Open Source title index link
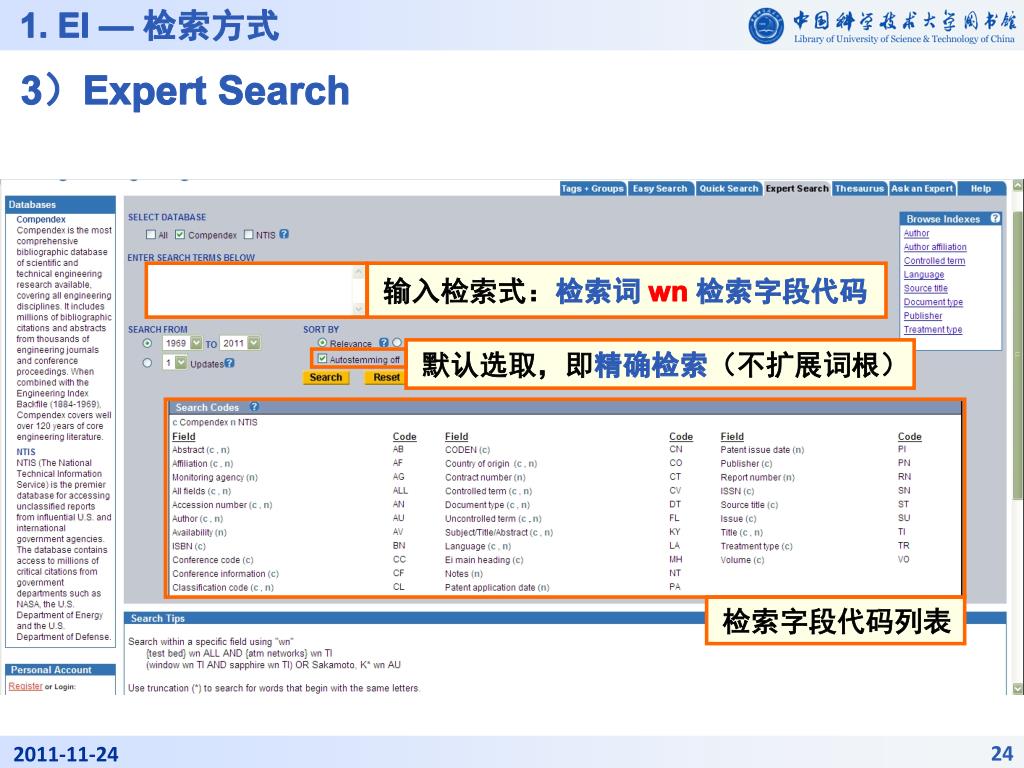 click(x=925, y=288)
